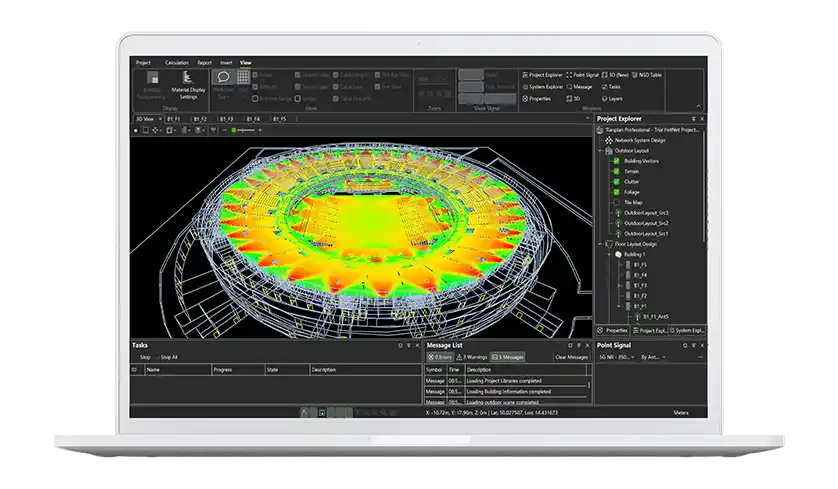
Task: Open the Project menu
Action: tap(143, 63)
